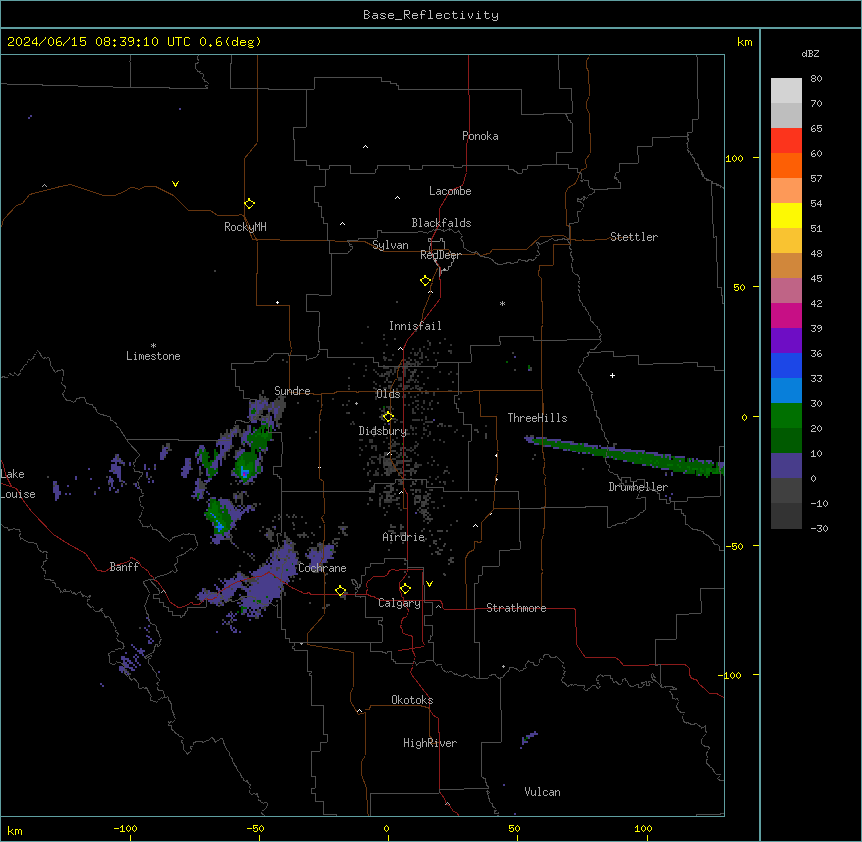Pick the magenta swatch in dBZ legend
Image resolution: width=862 pixels, height=842 pixels.
(786, 315)
